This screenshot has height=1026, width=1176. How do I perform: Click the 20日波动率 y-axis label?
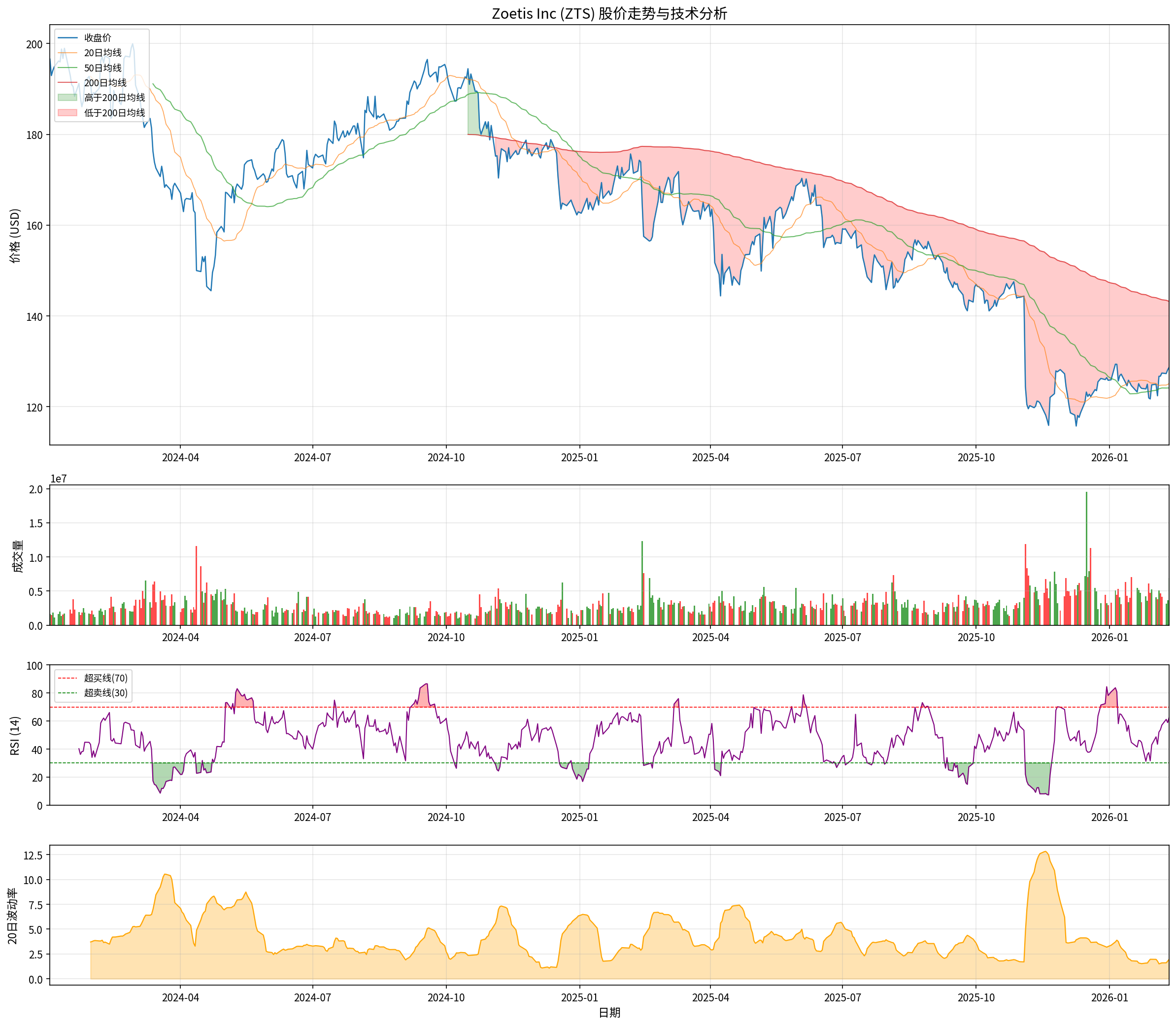(13, 916)
